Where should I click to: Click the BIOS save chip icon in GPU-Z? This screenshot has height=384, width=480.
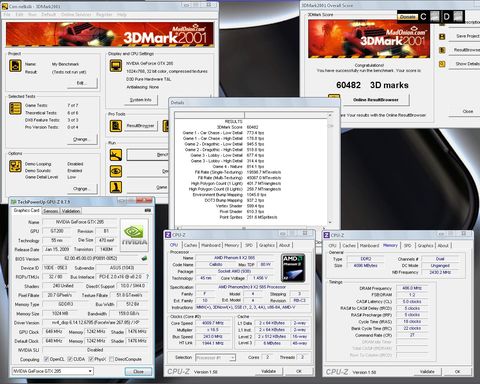(x=144, y=258)
